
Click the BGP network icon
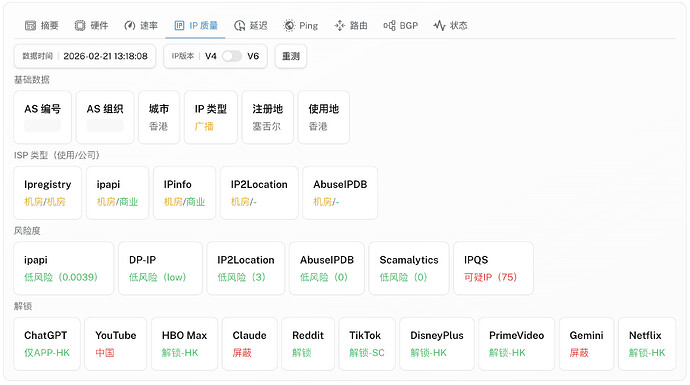click(389, 26)
